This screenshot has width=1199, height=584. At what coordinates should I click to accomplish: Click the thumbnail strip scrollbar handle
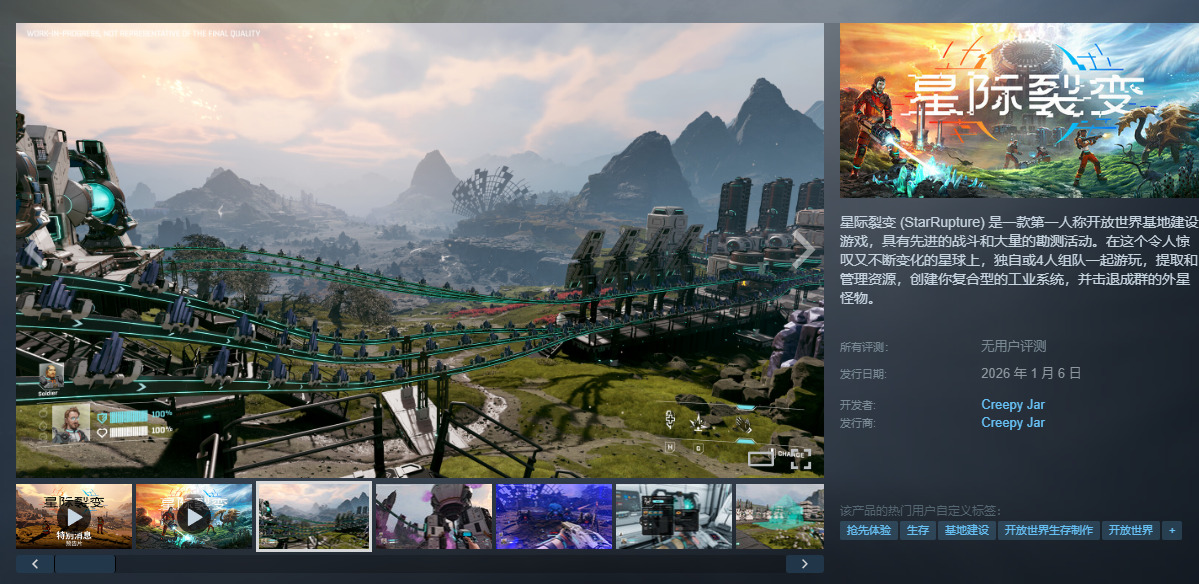coord(85,564)
